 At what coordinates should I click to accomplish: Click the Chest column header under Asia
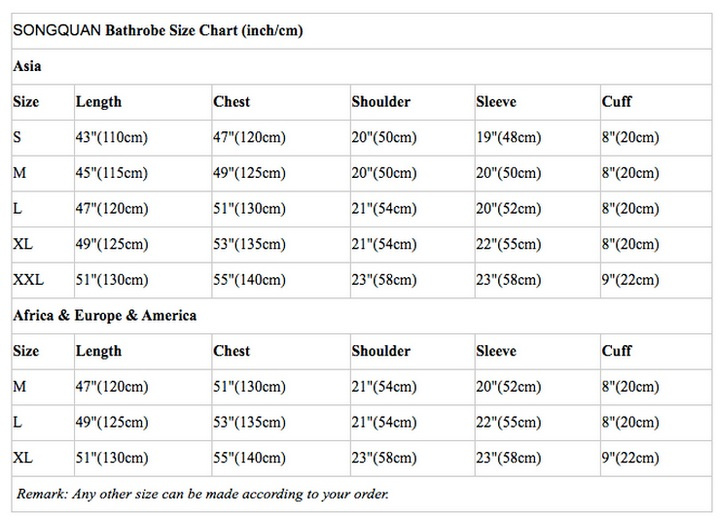coord(231,101)
